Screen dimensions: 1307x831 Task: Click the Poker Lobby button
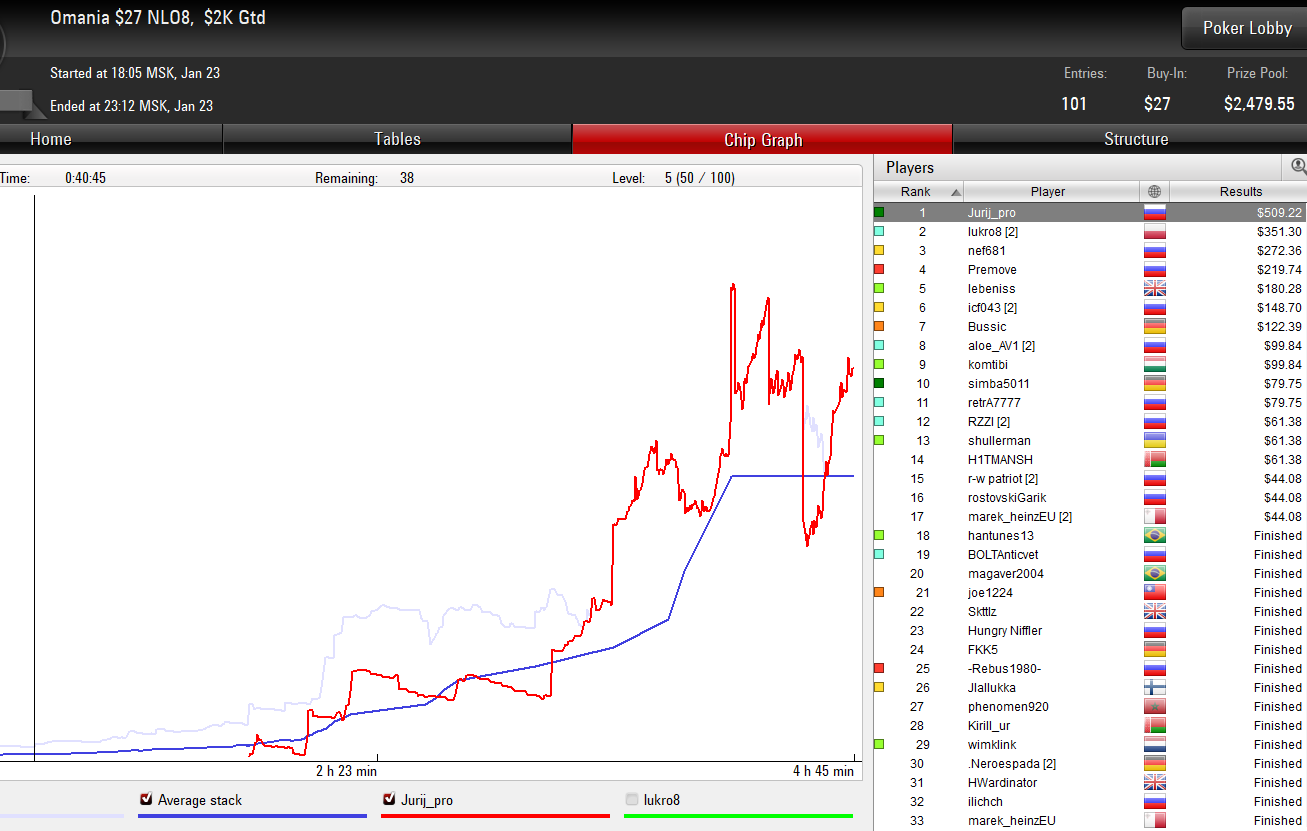coord(1247,28)
